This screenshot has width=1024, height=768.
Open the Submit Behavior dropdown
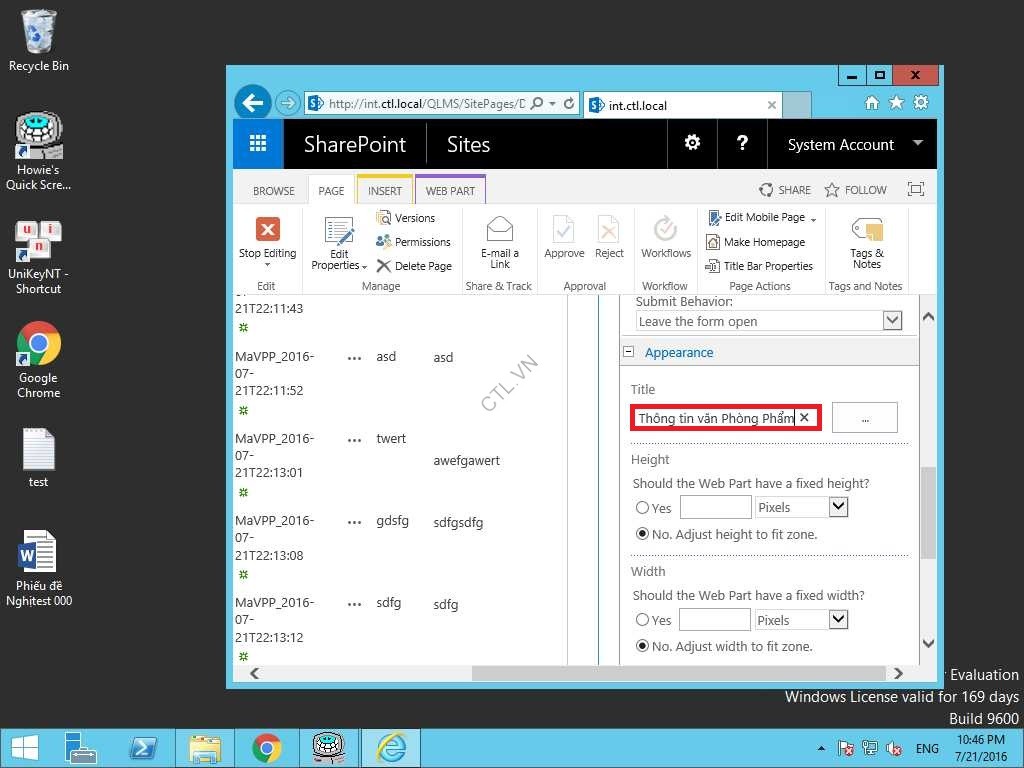pyautogui.click(x=892, y=321)
